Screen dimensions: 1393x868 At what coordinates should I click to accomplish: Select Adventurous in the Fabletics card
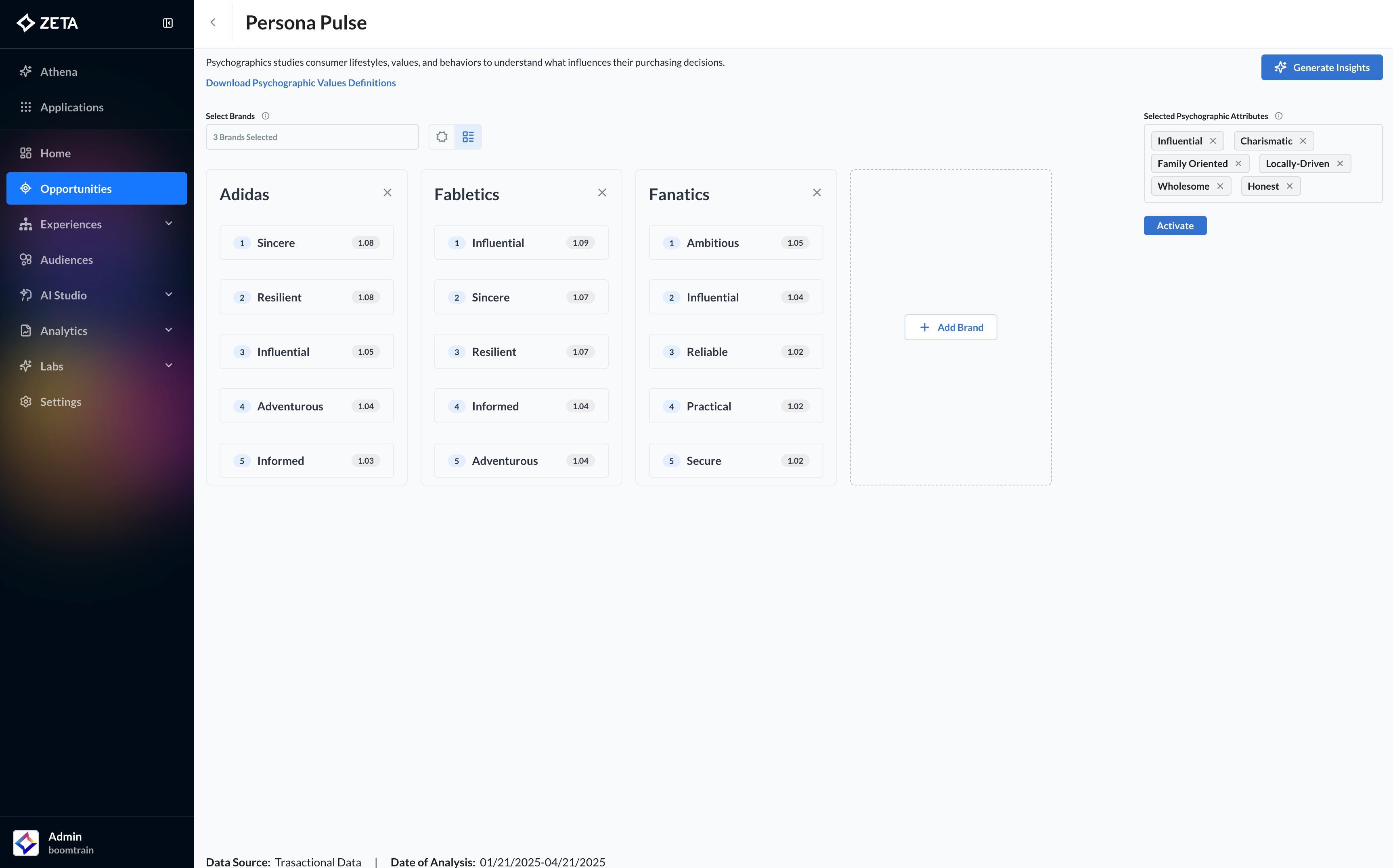pos(522,461)
